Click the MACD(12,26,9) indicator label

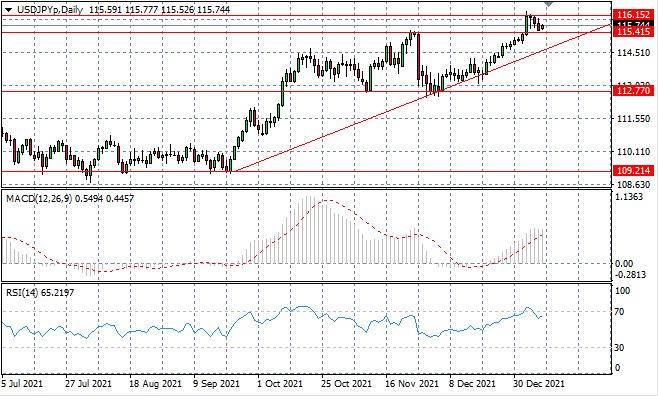point(39,198)
